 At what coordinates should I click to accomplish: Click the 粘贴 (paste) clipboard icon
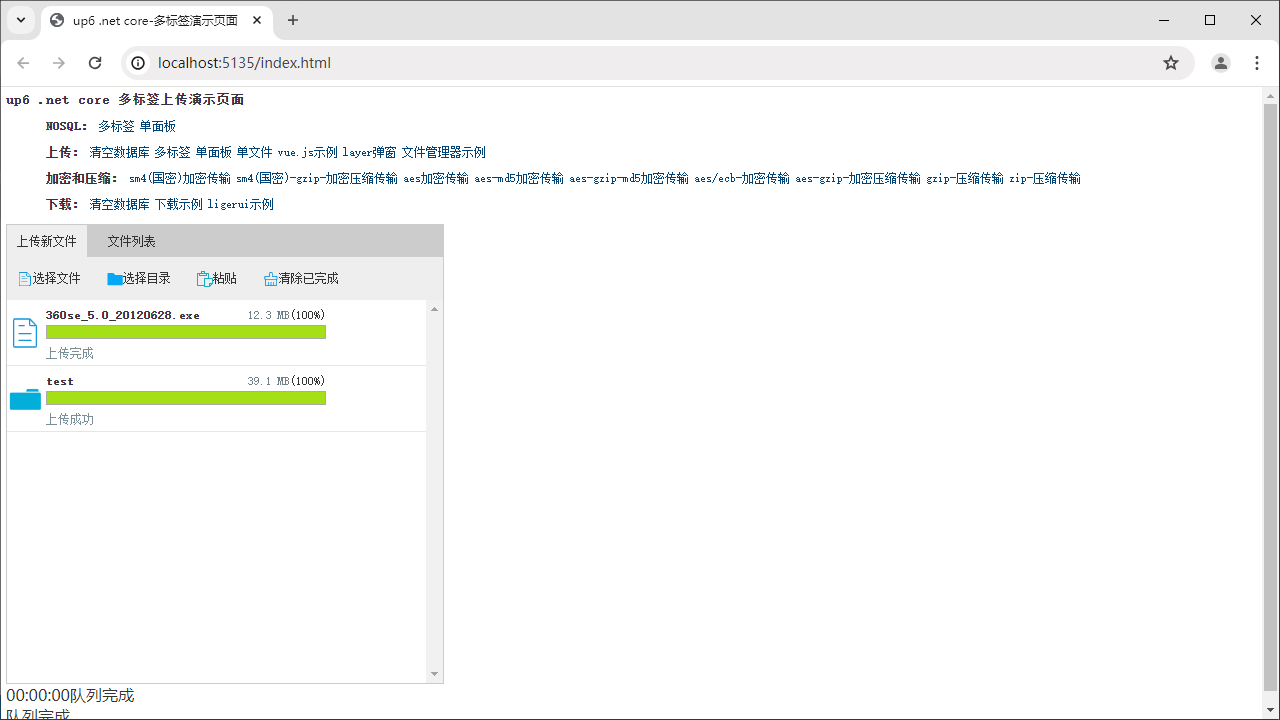[x=204, y=279]
